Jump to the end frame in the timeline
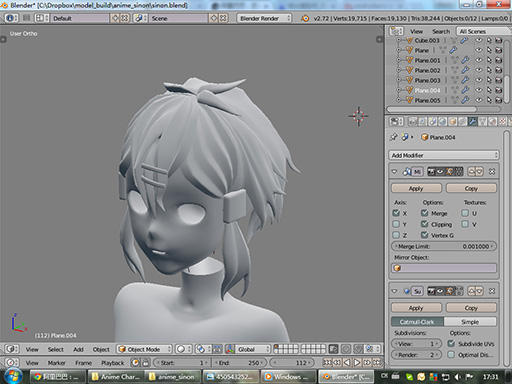512x384 pixels. pos(377,362)
